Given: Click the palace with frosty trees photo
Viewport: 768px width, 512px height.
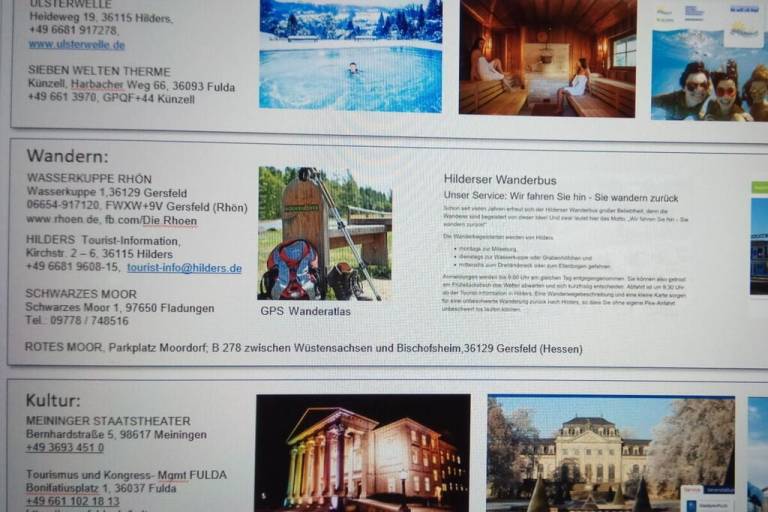Looking at the screenshot, I should pyautogui.click(x=610, y=453).
